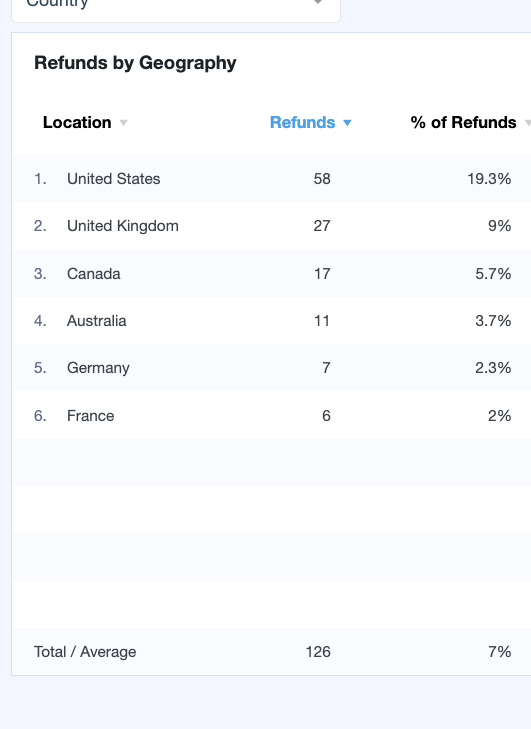Click the blue Refunds sort arrow
Viewport: 531px width, 729px height.
[x=347, y=123]
